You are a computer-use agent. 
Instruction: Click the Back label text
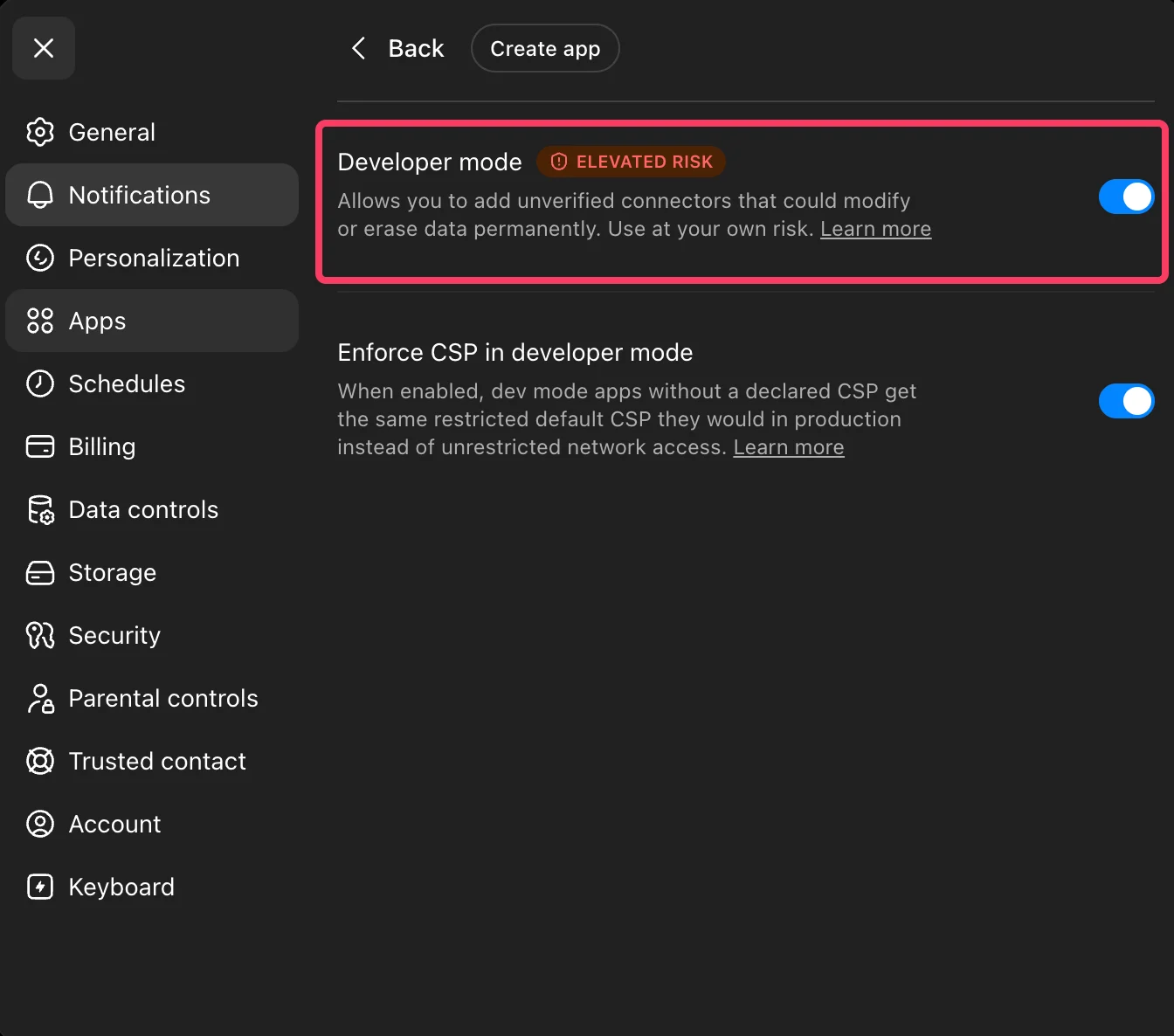pyautogui.click(x=416, y=48)
